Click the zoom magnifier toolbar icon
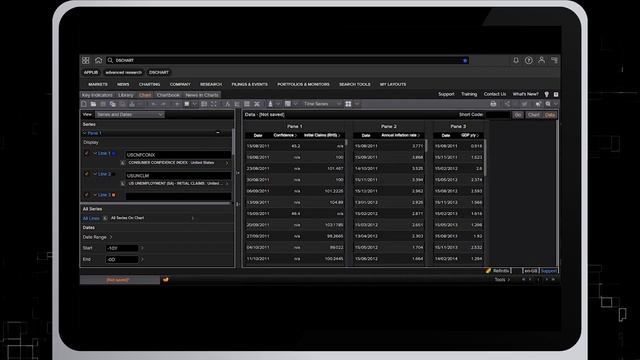 click(x=548, y=104)
